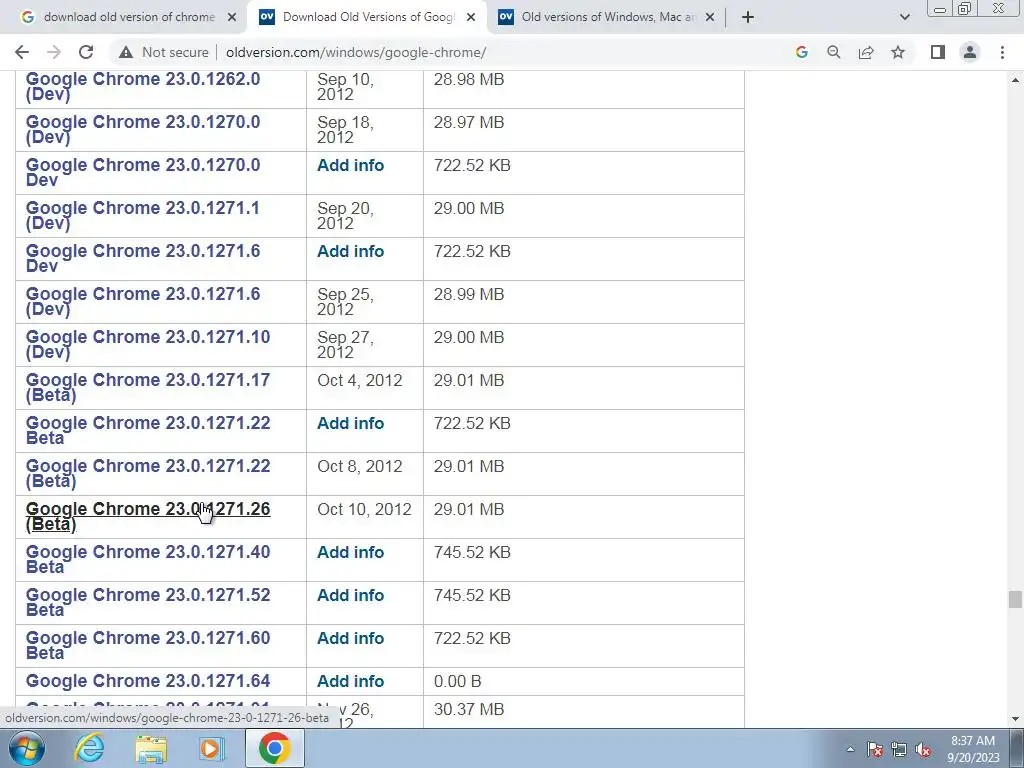Image resolution: width=1024 pixels, height=768 pixels.
Task: Open Google Chrome 23.0.1270.0 (Dev) Sep 18 link
Action: point(143,129)
